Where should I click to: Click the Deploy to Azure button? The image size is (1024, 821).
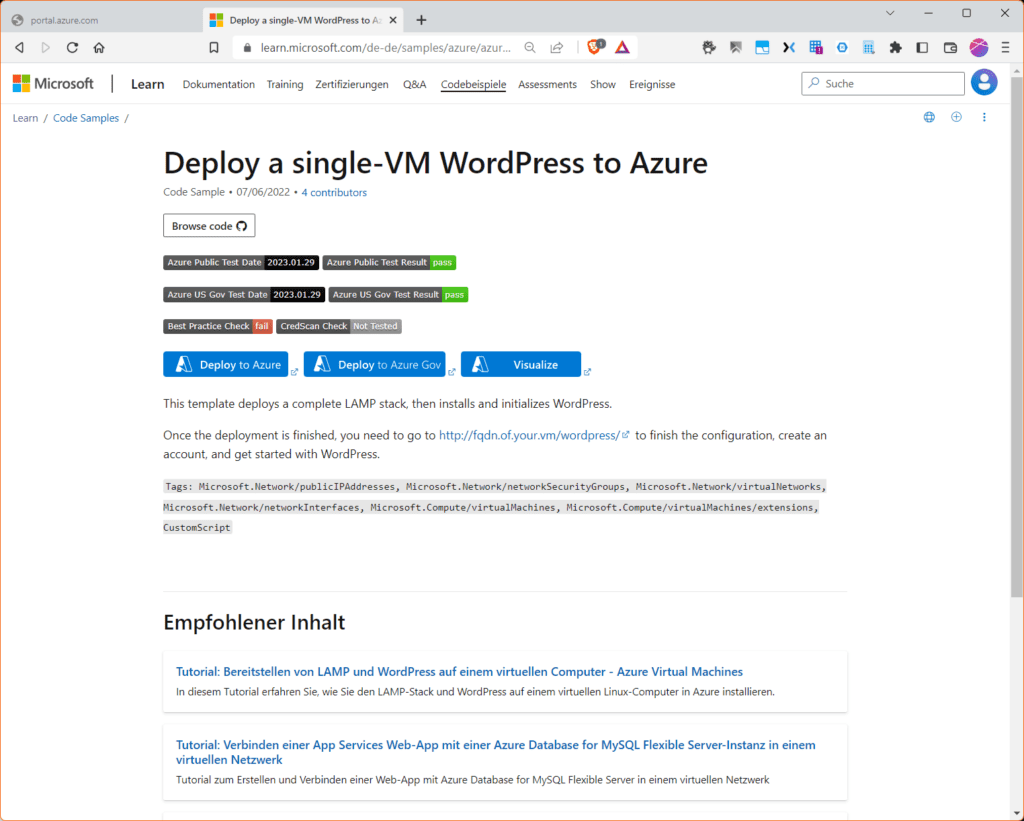(226, 364)
